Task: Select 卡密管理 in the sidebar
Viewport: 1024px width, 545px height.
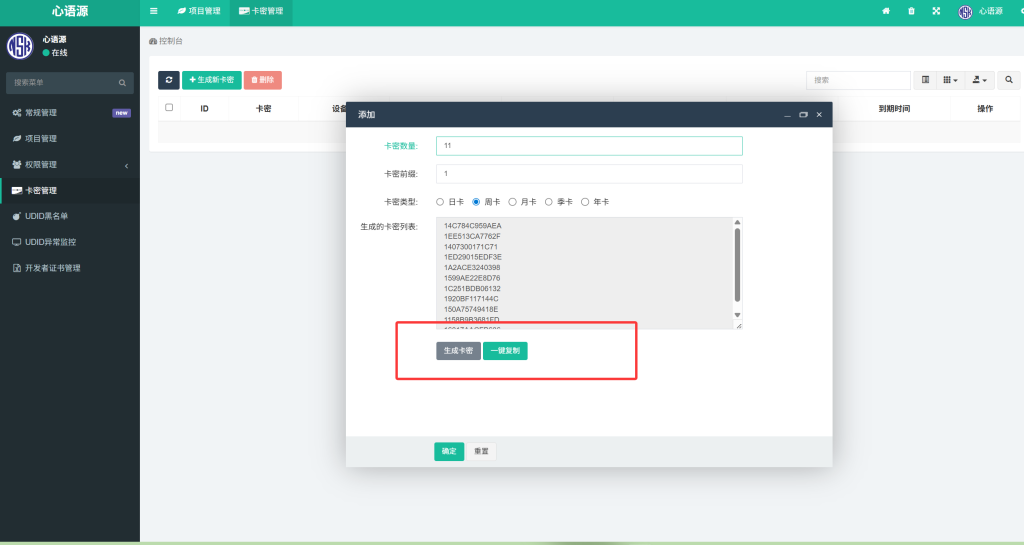Action: pos(70,191)
